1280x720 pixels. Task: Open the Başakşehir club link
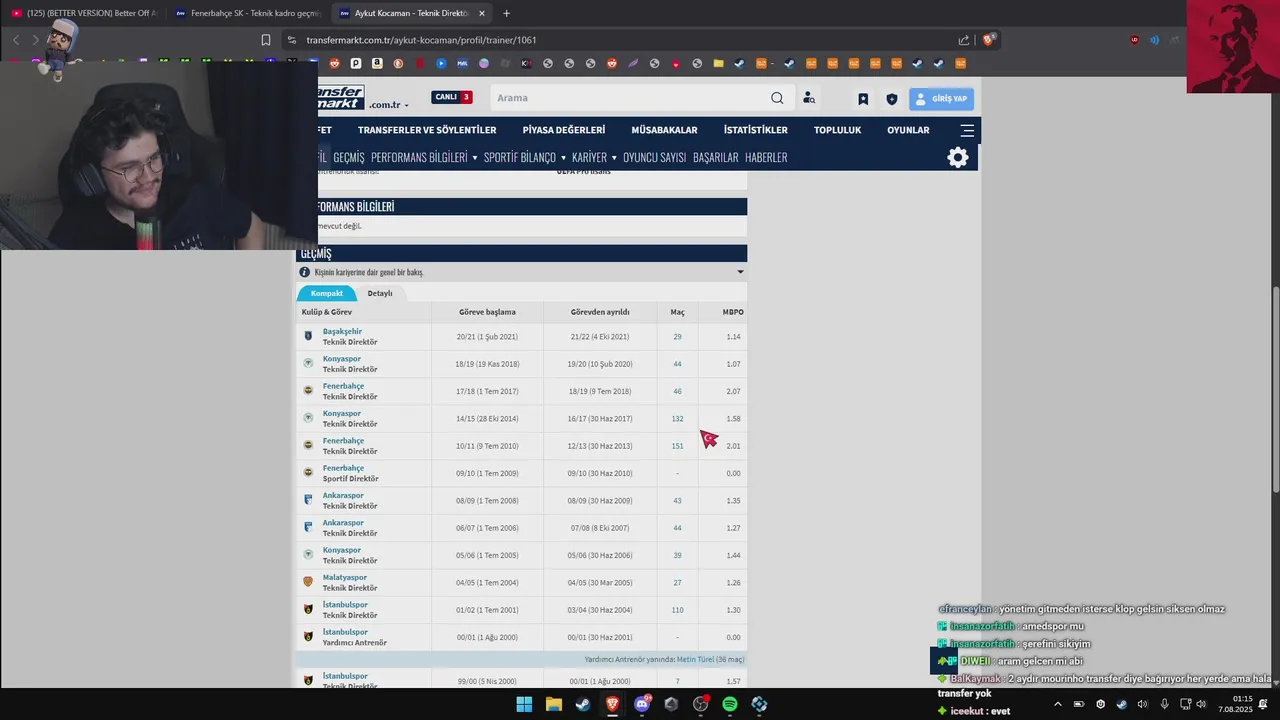tap(342, 331)
